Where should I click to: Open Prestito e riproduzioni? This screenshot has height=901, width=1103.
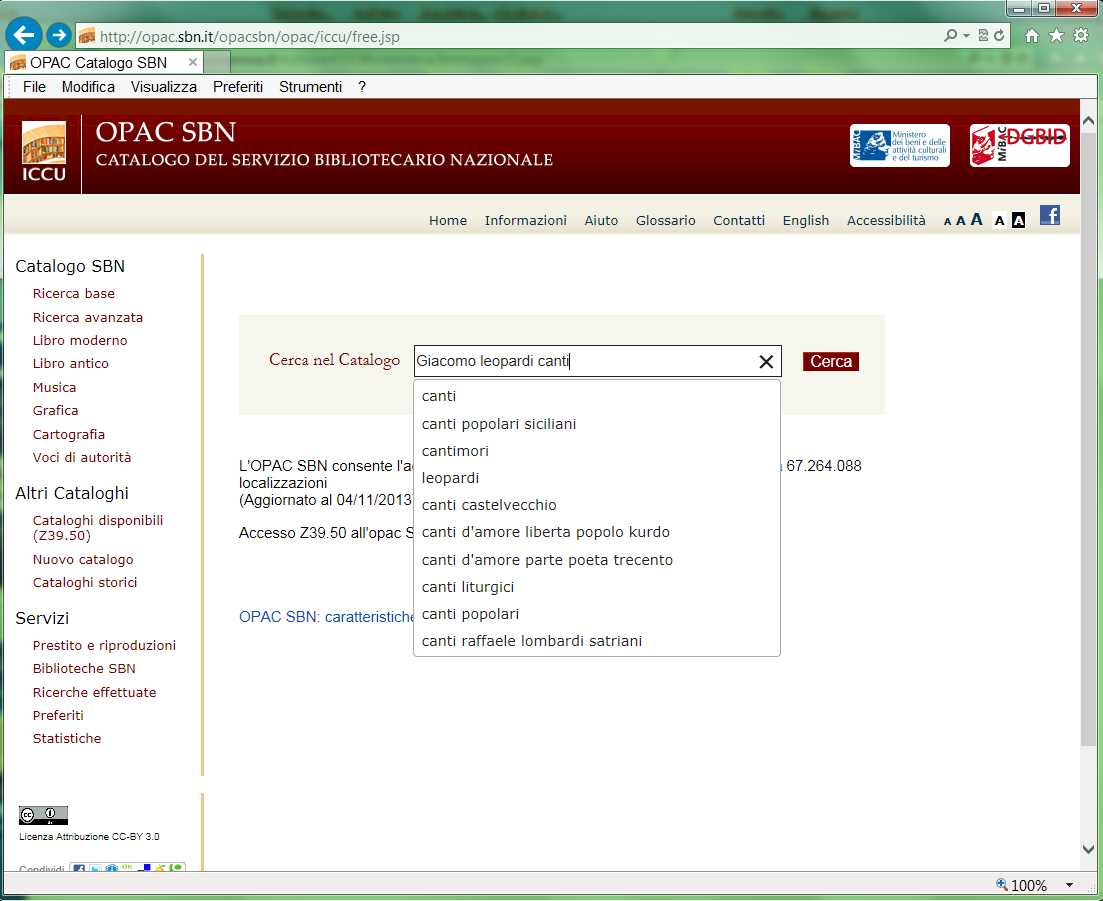[x=104, y=646]
